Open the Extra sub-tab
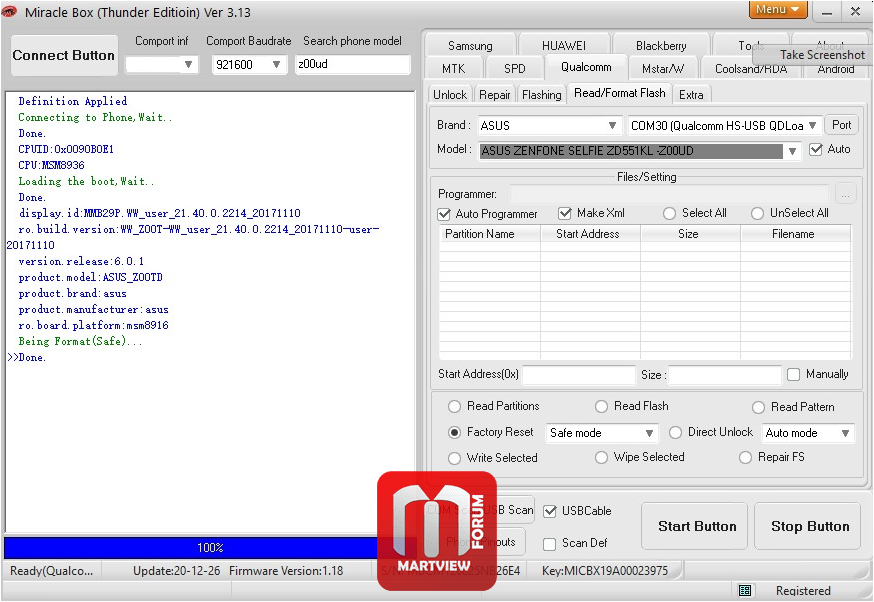Image resolution: width=874 pixels, height=602 pixels. (x=691, y=95)
